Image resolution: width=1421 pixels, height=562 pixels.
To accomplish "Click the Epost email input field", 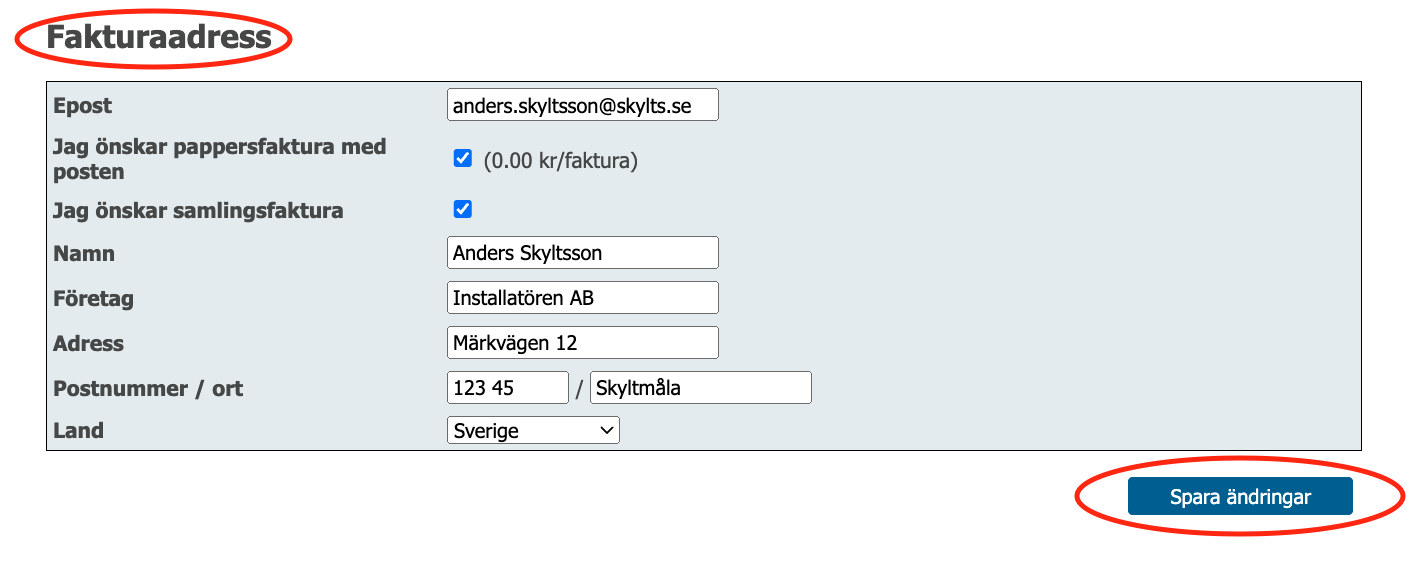I will pos(582,105).
